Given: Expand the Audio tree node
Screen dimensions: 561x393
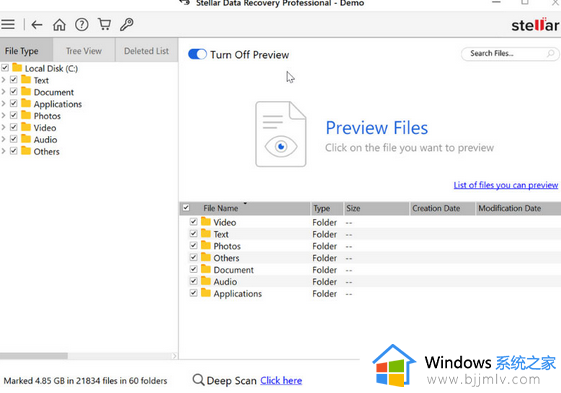Looking at the screenshot, I should (3, 139).
